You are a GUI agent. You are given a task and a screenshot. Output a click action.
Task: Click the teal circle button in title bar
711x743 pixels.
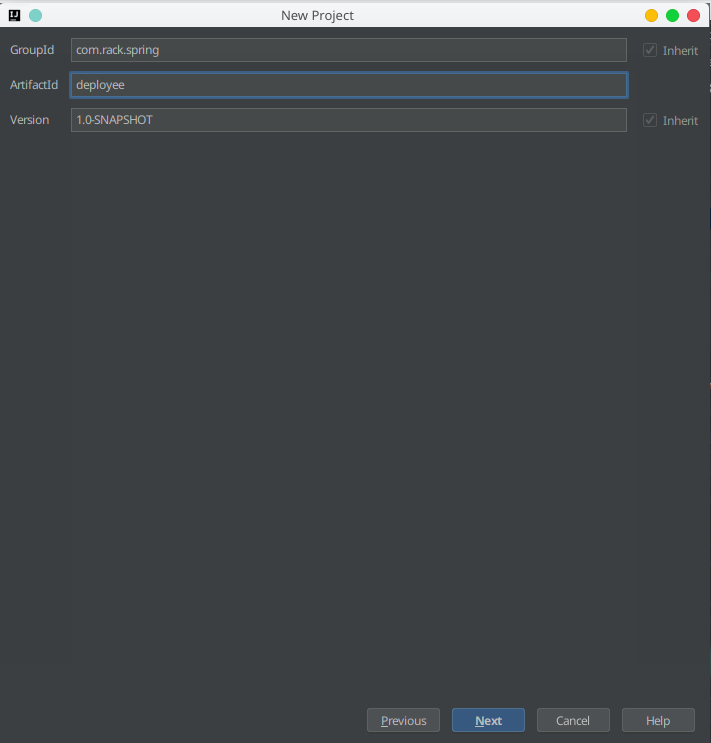pyautogui.click(x=36, y=15)
